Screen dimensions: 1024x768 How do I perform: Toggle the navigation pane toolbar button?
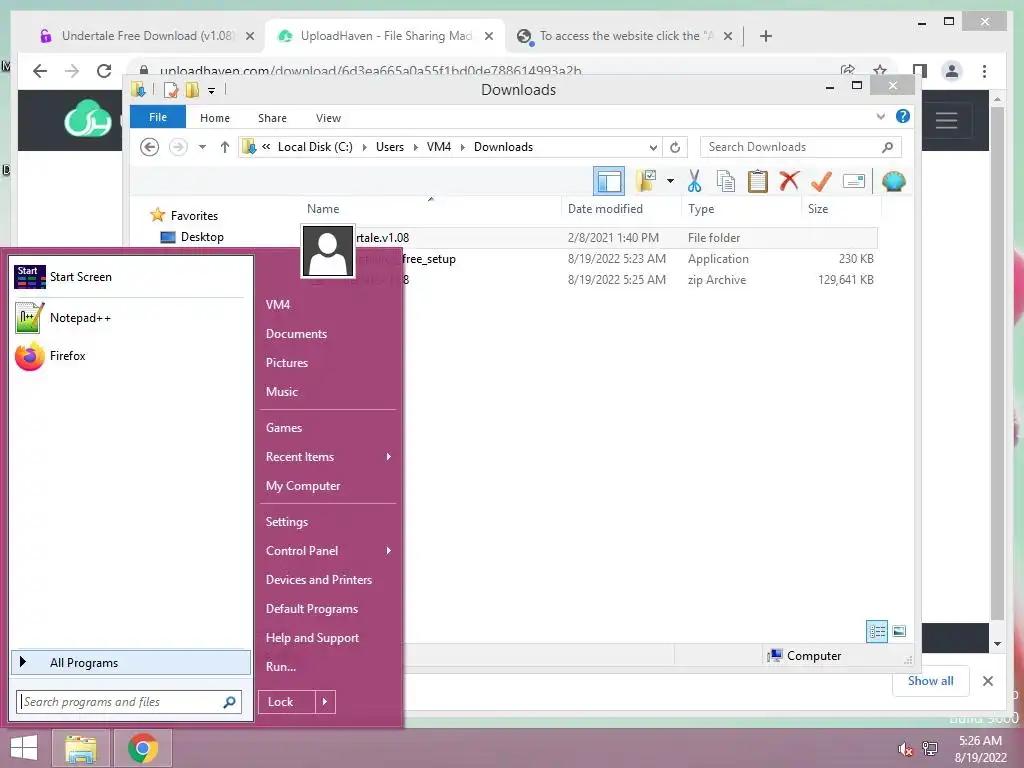click(x=609, y=181)
